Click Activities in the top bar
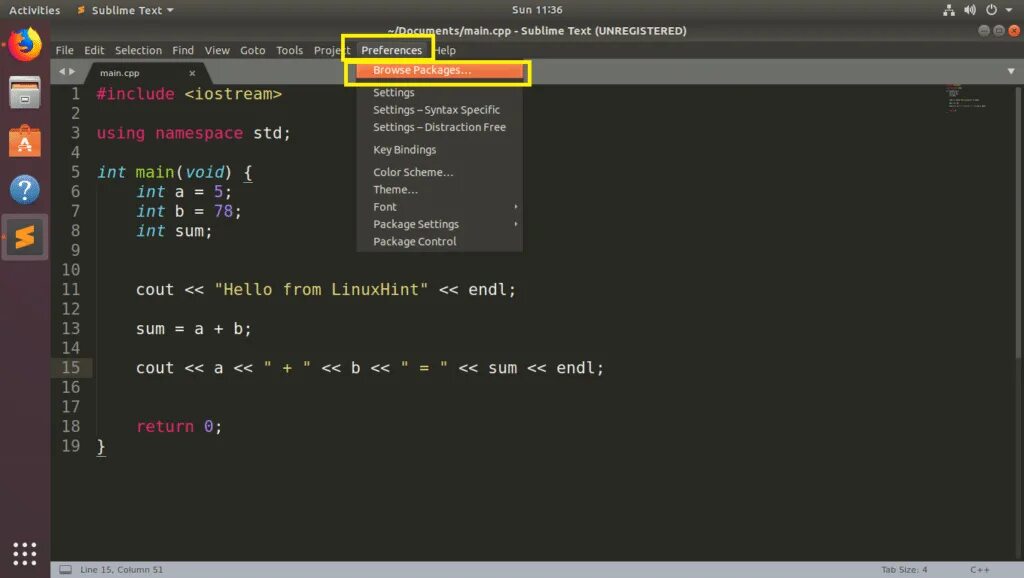This screenshot has width=1024, height=578. tap(35, 10)
